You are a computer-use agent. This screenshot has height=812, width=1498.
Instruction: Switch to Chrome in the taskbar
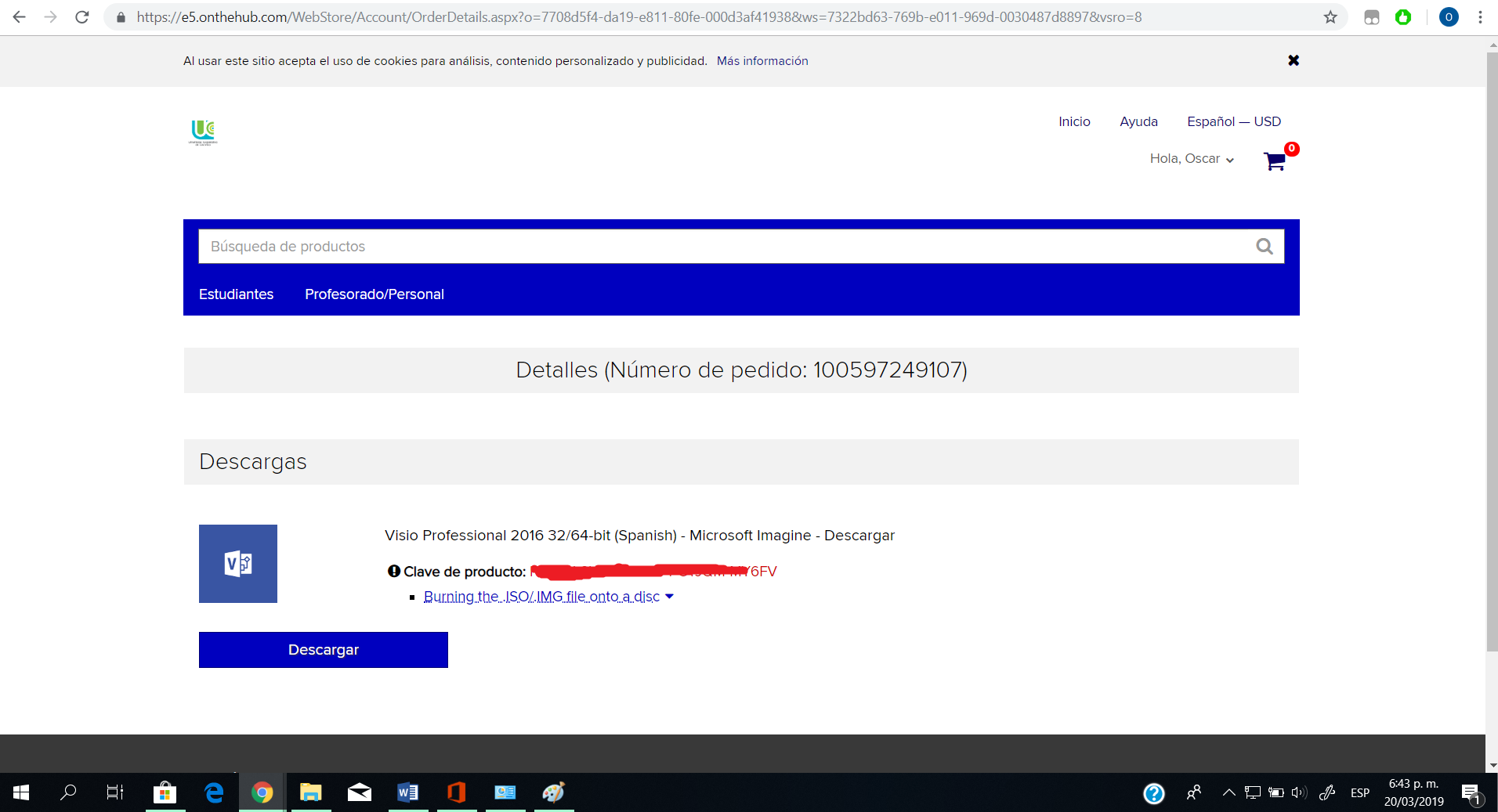point(262,792)
